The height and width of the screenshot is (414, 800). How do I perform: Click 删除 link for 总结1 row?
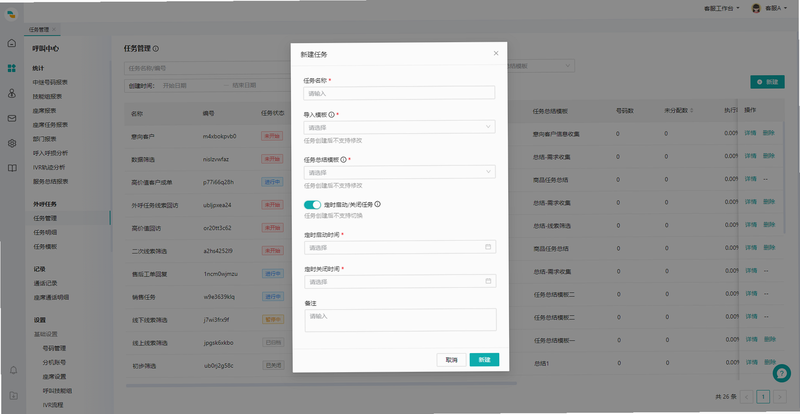769,362
